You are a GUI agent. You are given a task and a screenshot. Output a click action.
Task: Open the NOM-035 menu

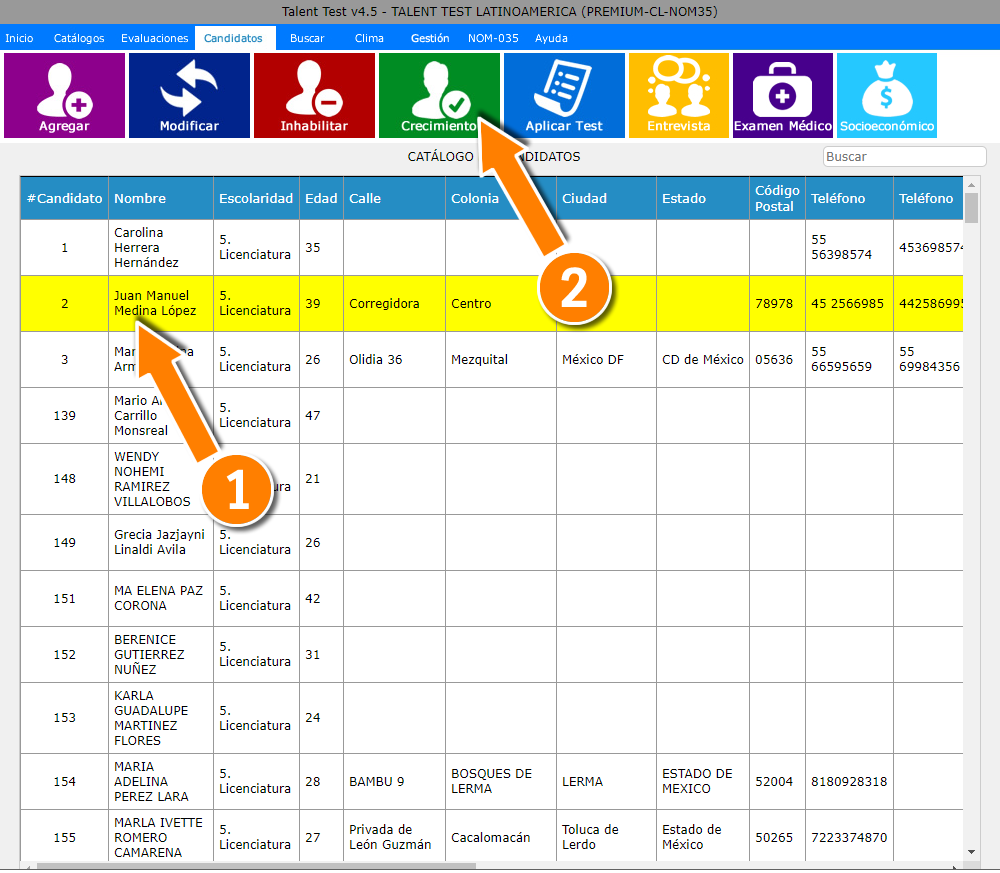493,38
